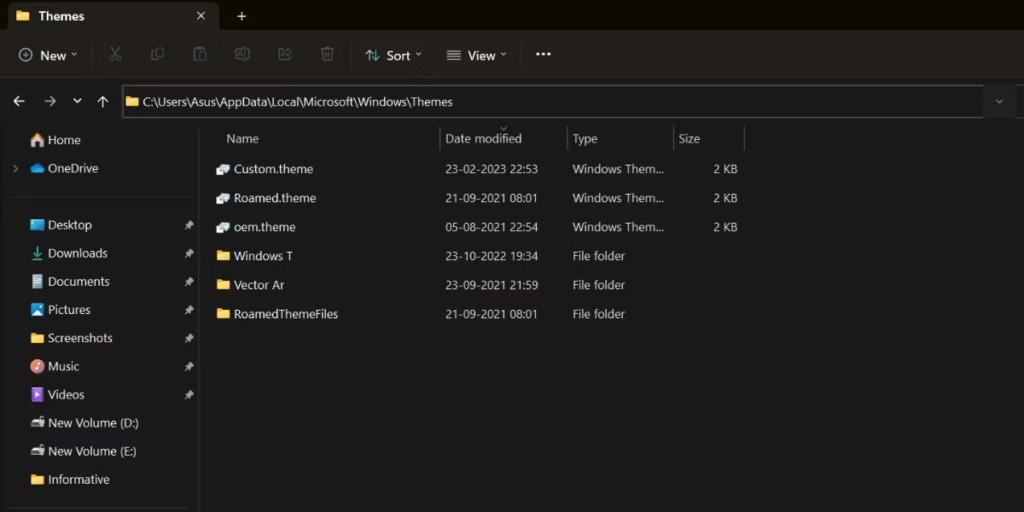Click the Share icon in toolbar

[285, 55]
